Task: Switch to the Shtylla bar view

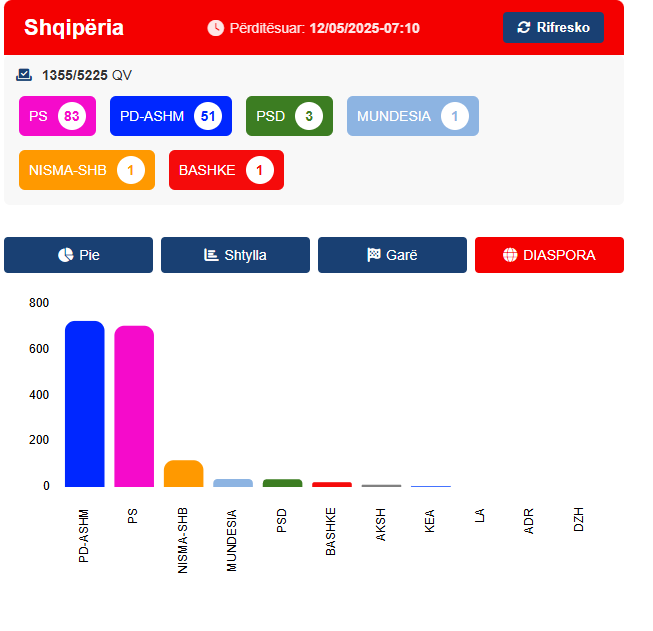Action: 235,255
